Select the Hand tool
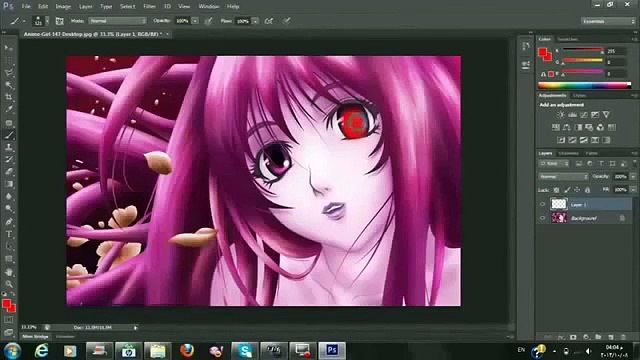Screen dimensions: 640x360 [9, 272]
